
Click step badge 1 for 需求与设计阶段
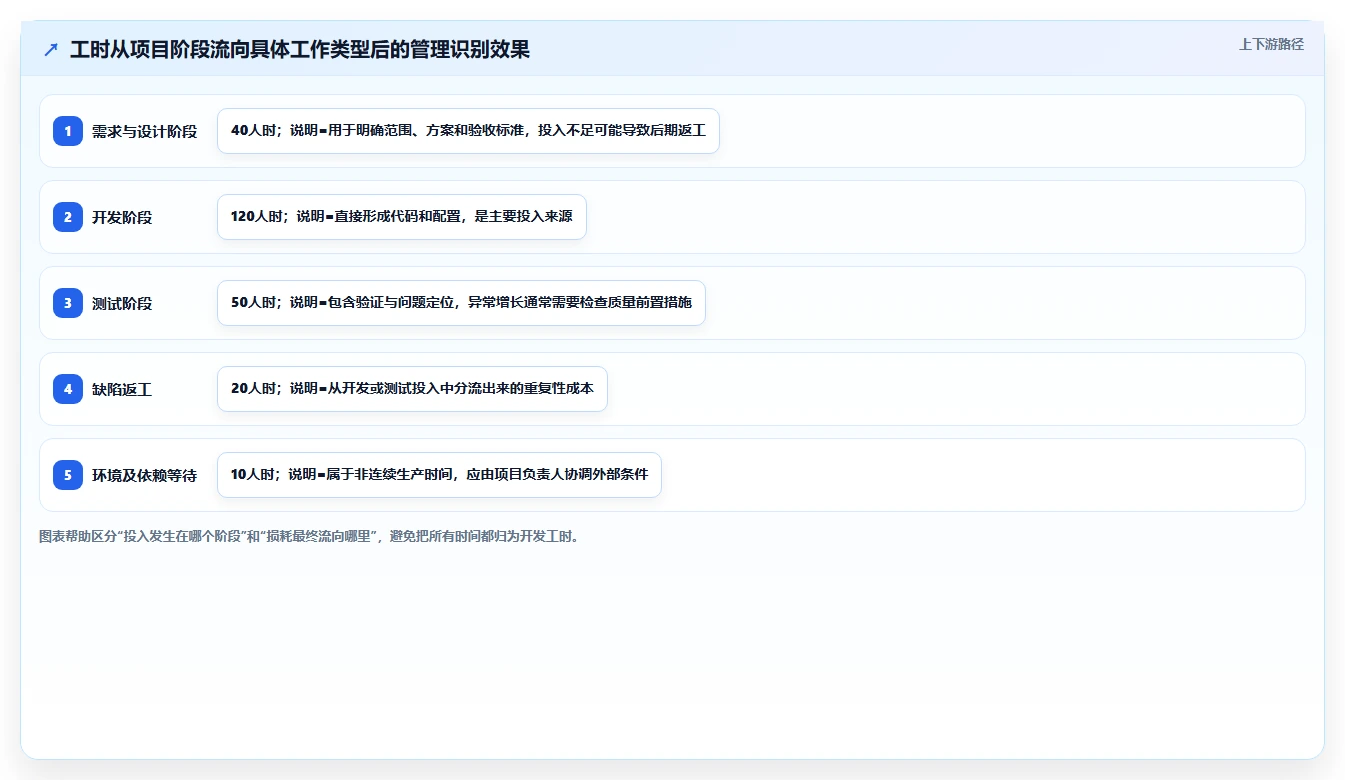point(68,131)
